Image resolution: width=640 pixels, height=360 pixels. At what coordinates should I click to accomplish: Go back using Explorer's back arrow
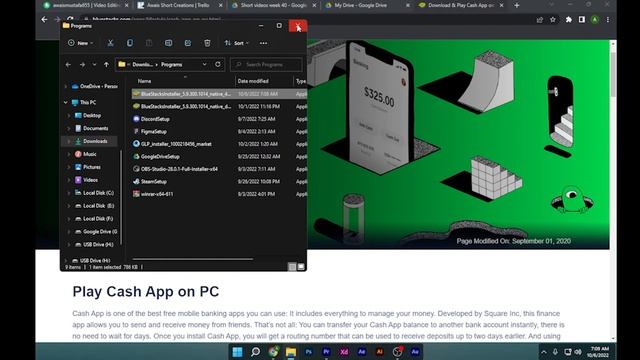68,64
